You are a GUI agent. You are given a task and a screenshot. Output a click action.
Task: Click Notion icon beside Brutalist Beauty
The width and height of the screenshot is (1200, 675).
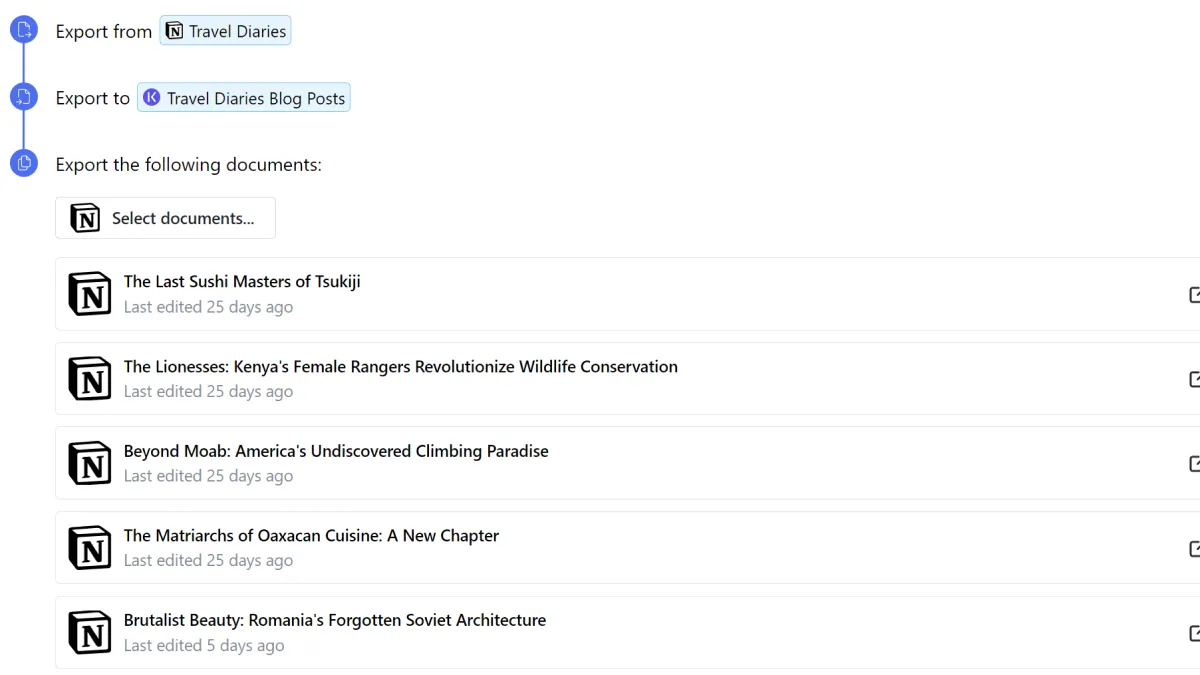click(90, 632)
